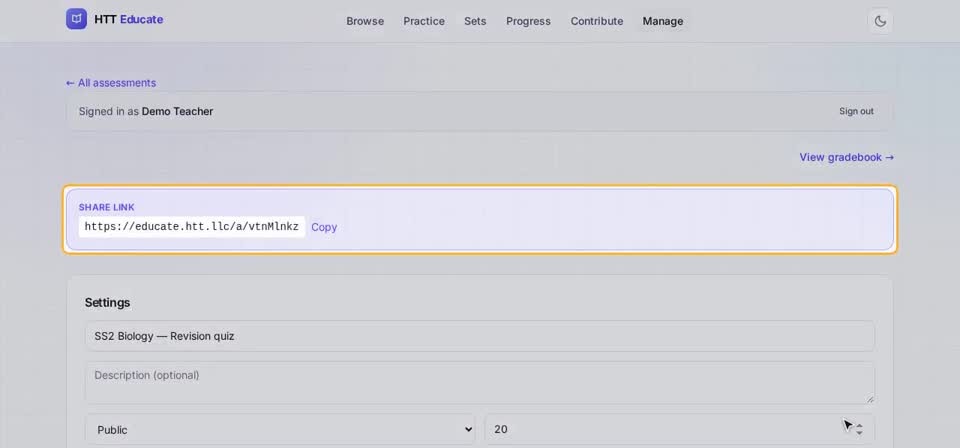Viewport: 960px width, 448px height.
Task: Click the assessment title field
Action: point(479,336)
